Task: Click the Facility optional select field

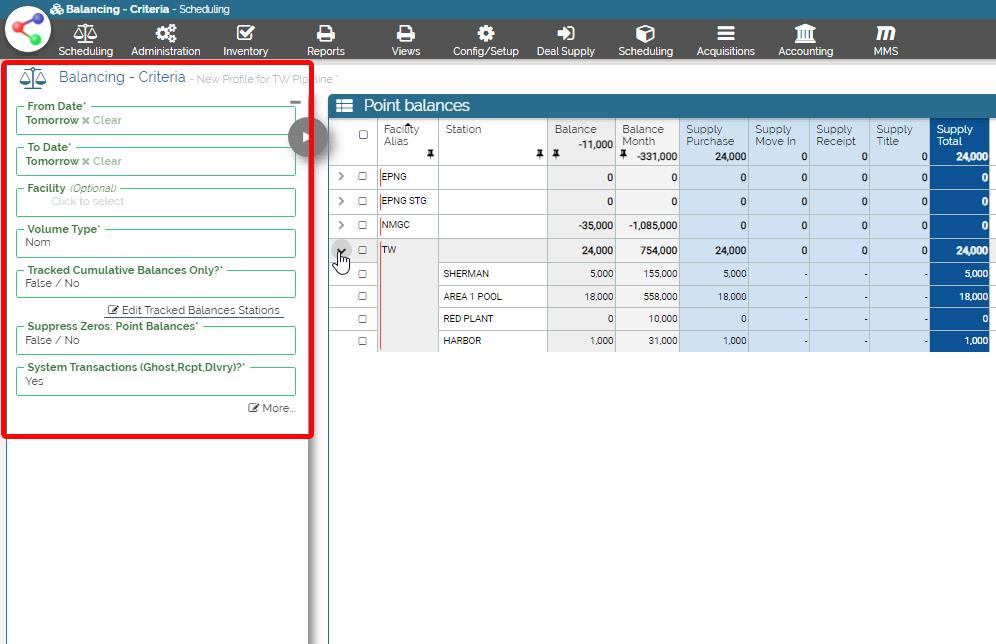Action: pos(156,201)
